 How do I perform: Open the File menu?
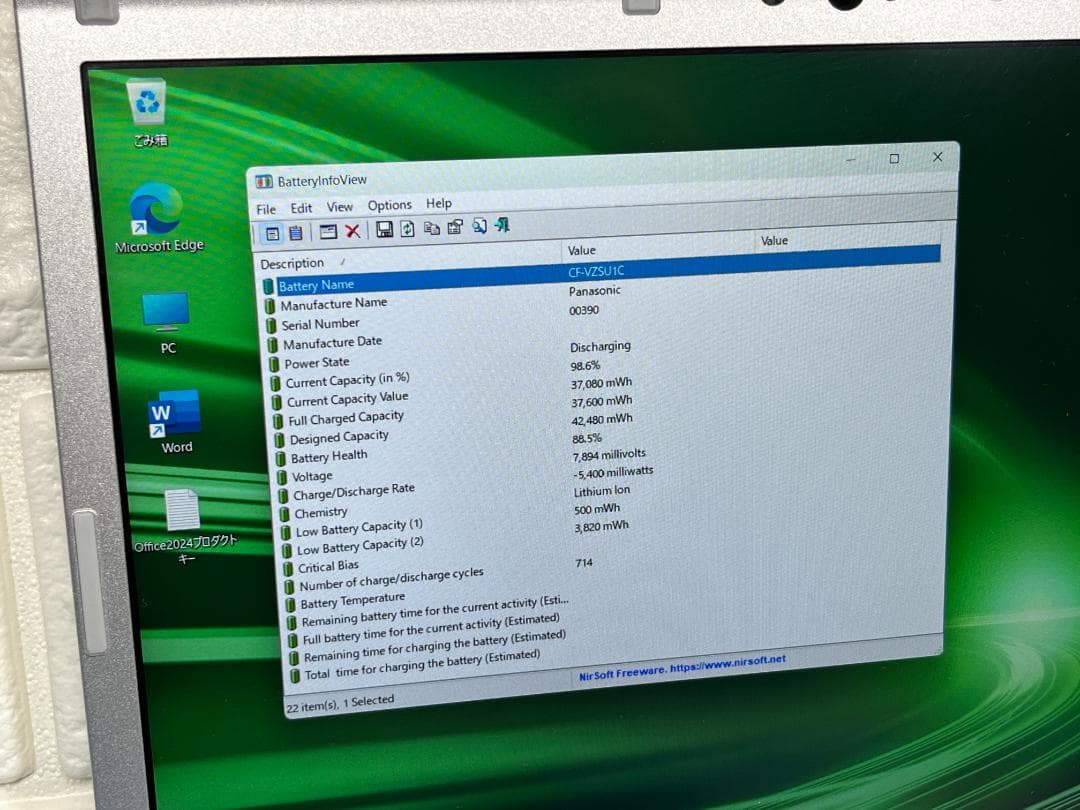pos(266,207)
